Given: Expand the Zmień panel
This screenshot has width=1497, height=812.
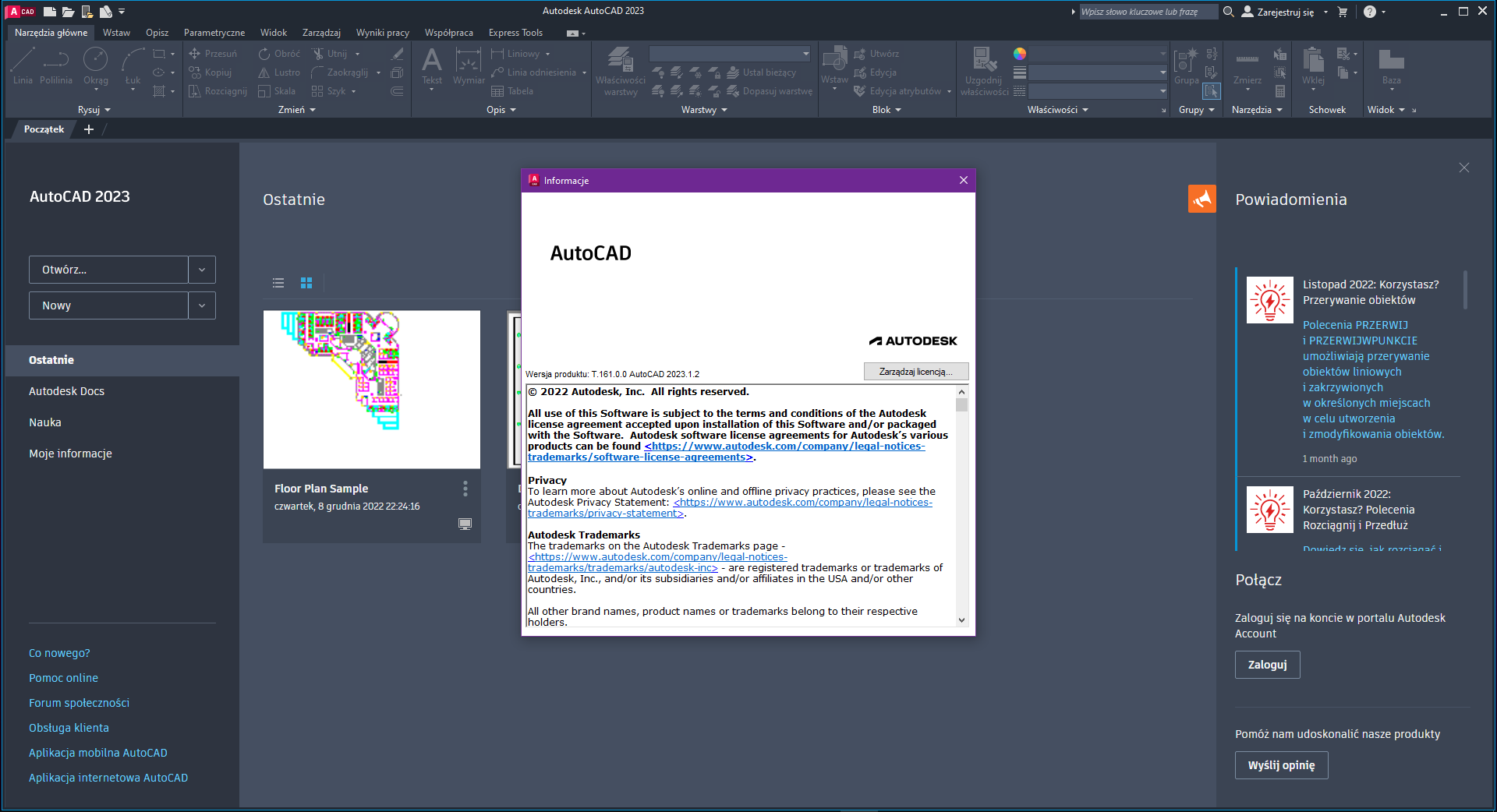Looking at the screenshot, I should tap(297, 110).
